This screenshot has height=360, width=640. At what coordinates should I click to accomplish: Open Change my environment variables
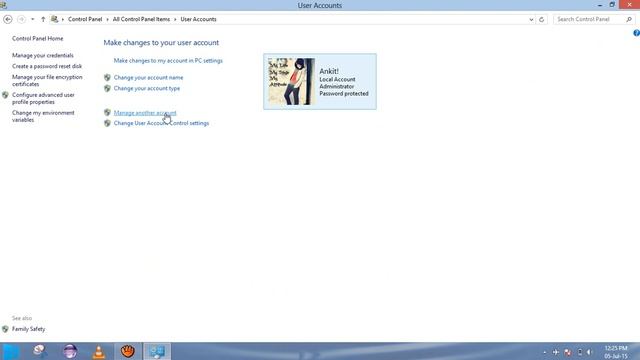pos(43,116)
